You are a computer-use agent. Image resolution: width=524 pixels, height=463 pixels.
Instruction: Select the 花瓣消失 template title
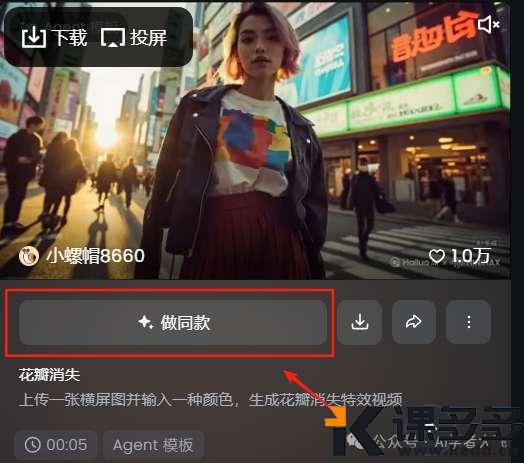click(x=49, y=375)
